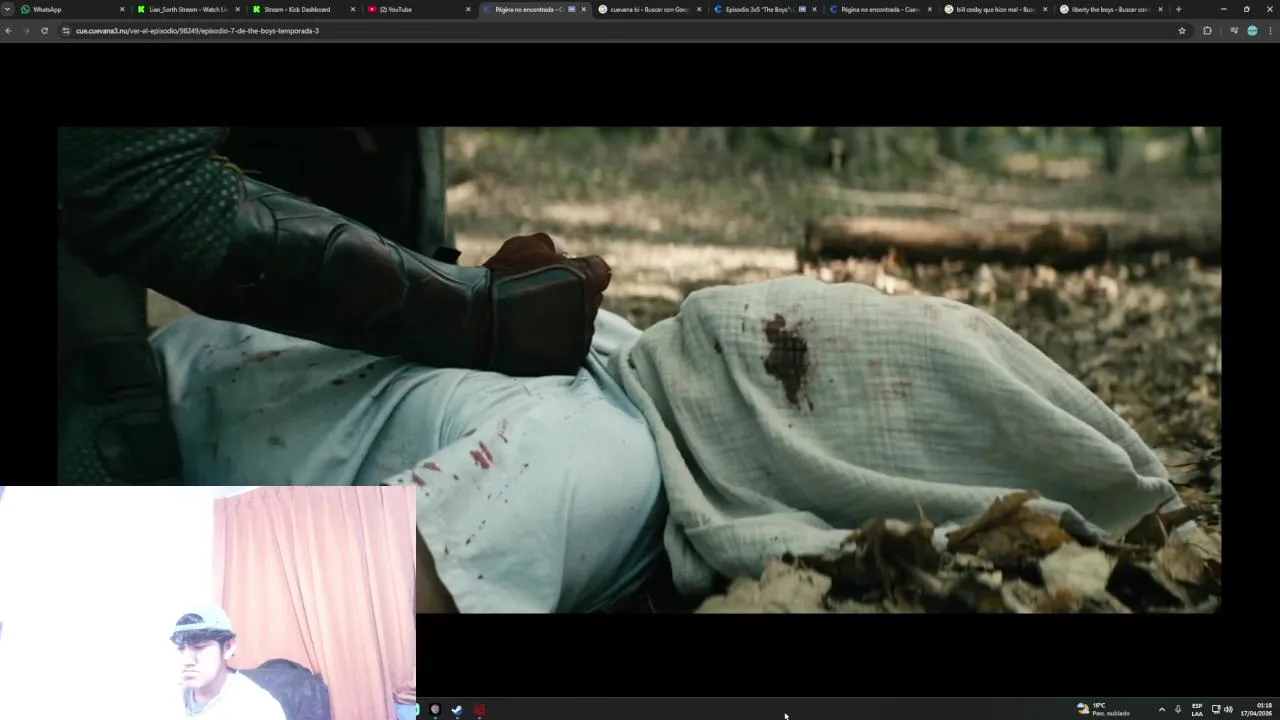1280x720 pixels.
Task: View site information icon in address bar
Action: click(x=66, y=31)
